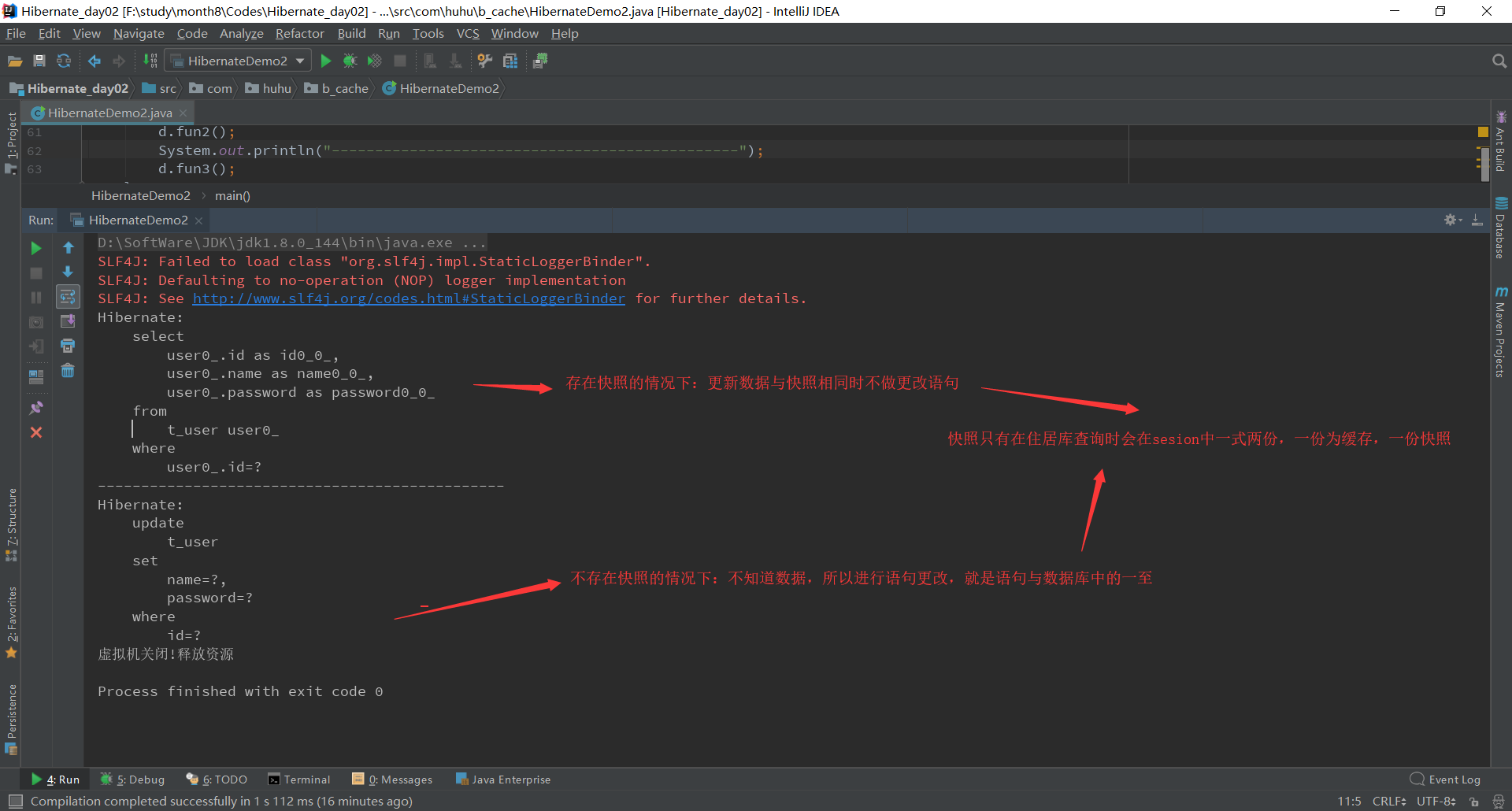Screen dimensions: 1512x811
Task: Open the Analyze menu
Action: click(x=241, y=33)
